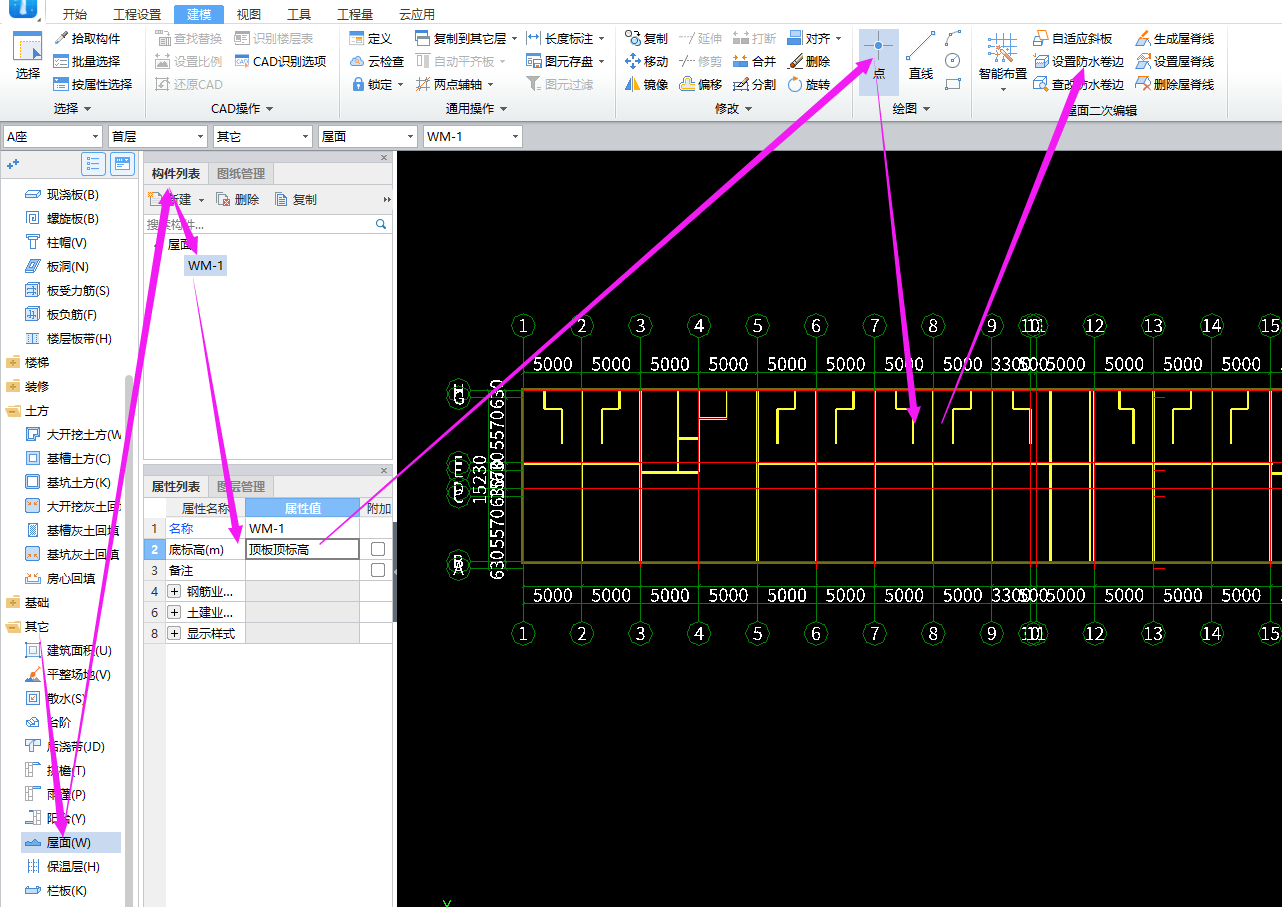Click 复制 copy tool in the Modify group
The height and width of the screenshot is (907, 1282).
646,38
